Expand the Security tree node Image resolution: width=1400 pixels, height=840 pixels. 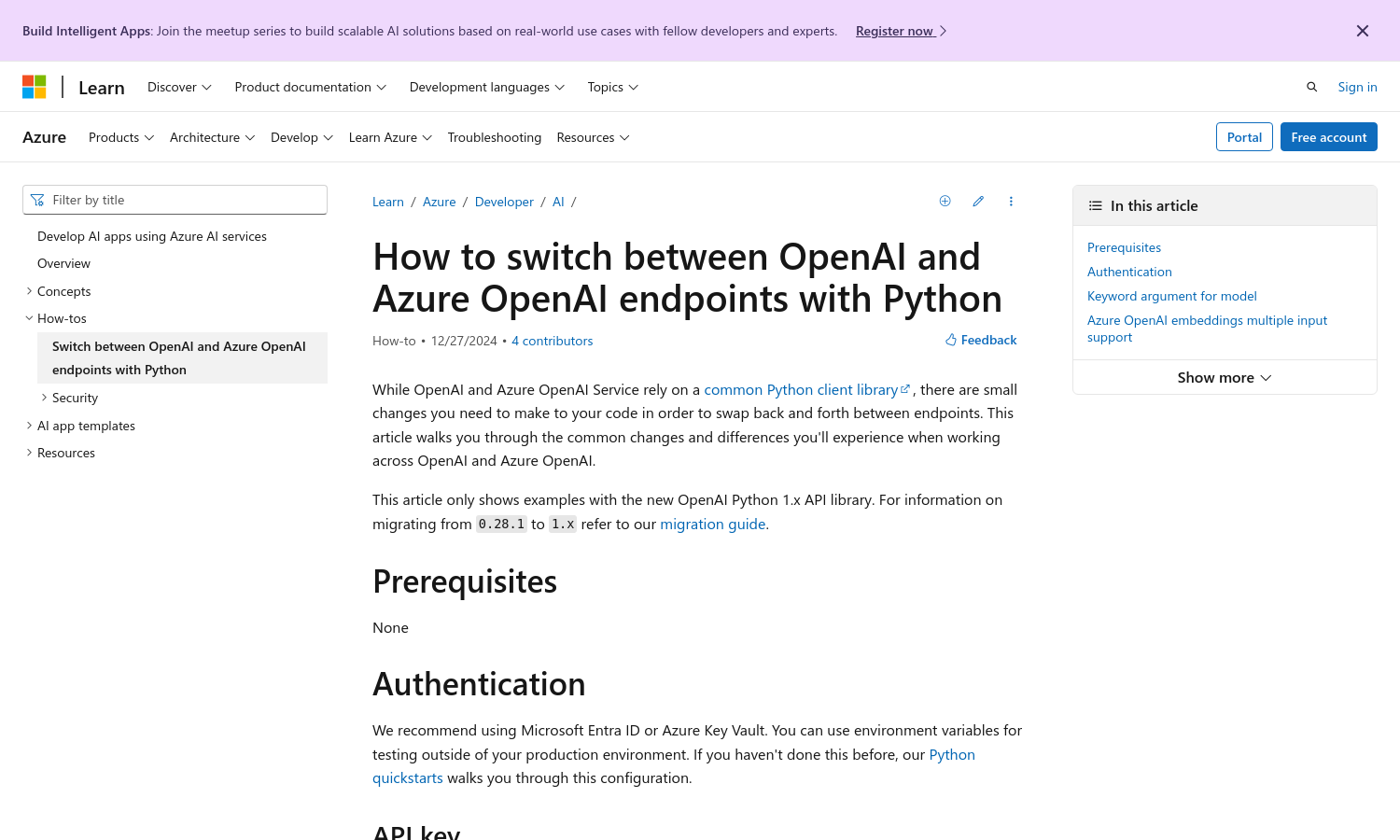tap(44, 398)
